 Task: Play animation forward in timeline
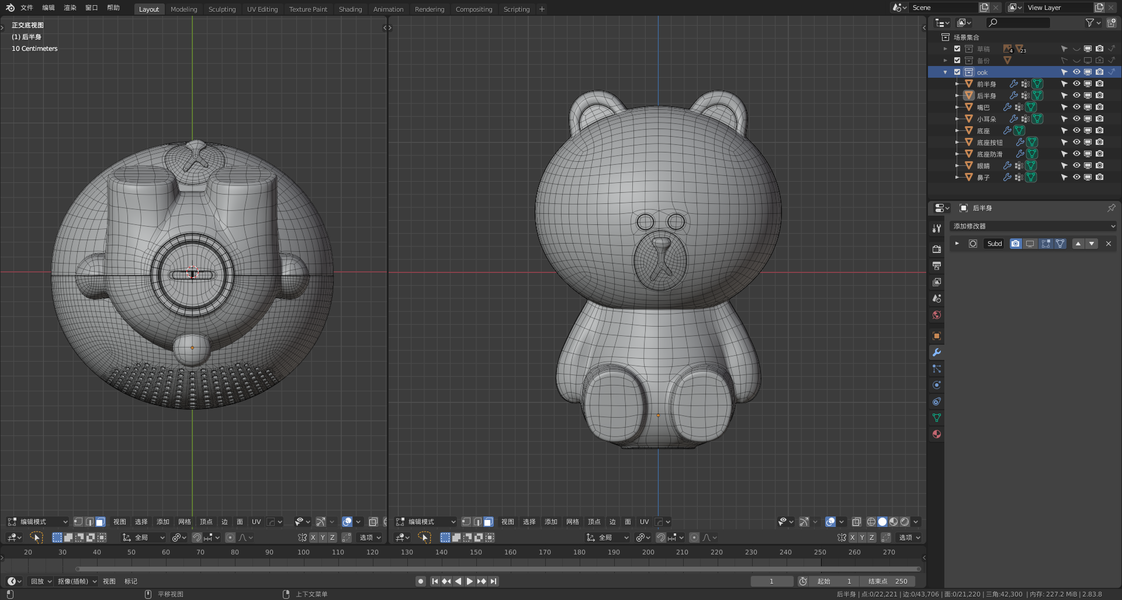pyautogui.click(x=469, y=581)
